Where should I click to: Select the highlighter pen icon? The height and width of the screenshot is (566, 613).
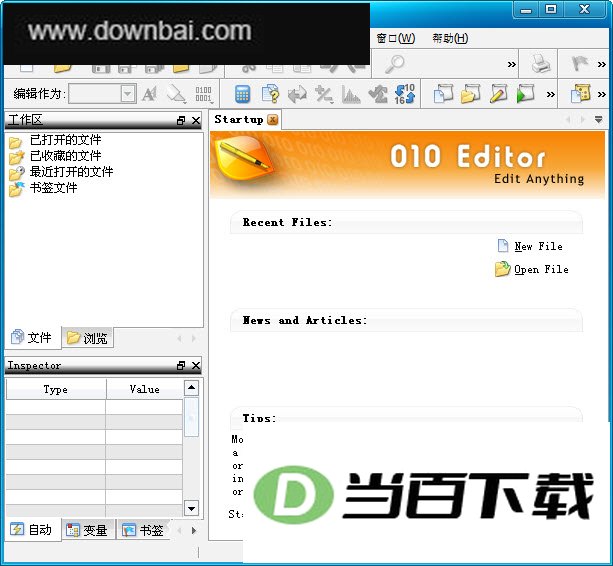[x=176, y=94]
